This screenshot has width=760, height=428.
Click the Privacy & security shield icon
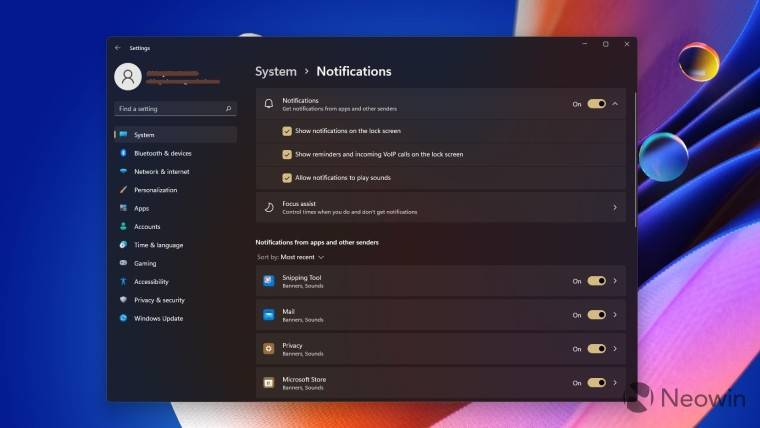coord(124,300)
